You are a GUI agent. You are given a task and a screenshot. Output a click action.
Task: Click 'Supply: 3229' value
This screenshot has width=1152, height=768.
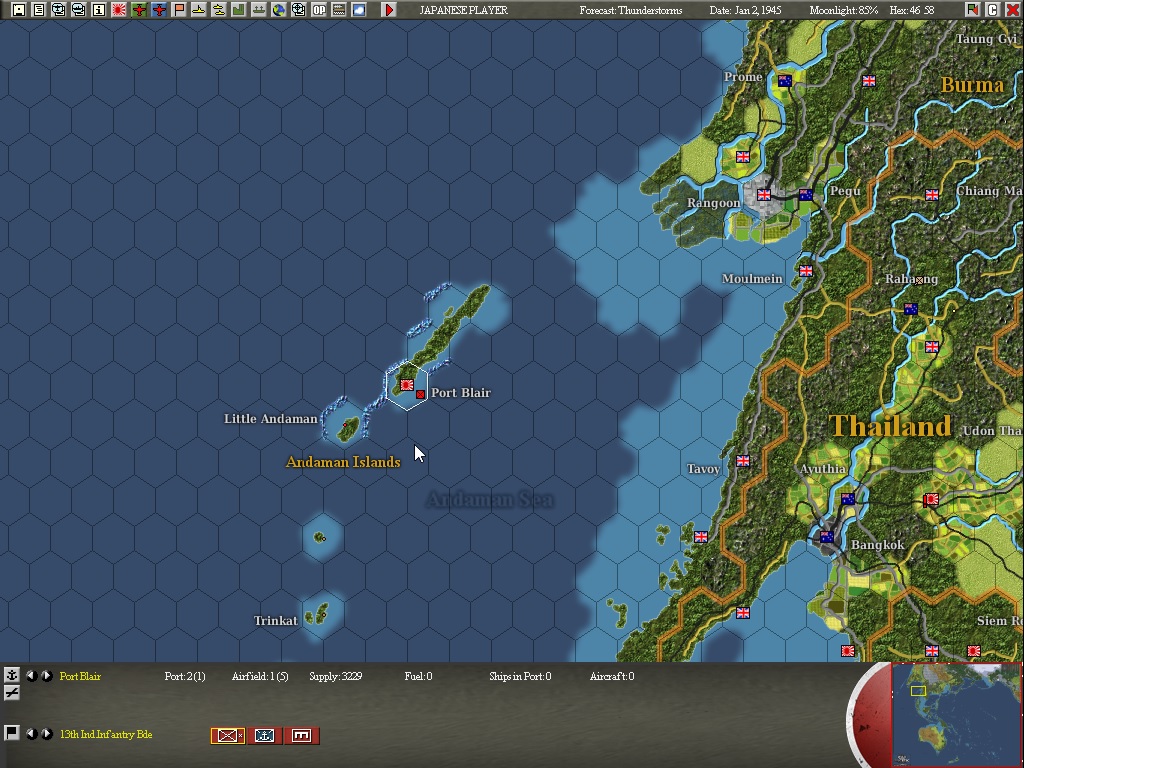[x=336, y=676]
